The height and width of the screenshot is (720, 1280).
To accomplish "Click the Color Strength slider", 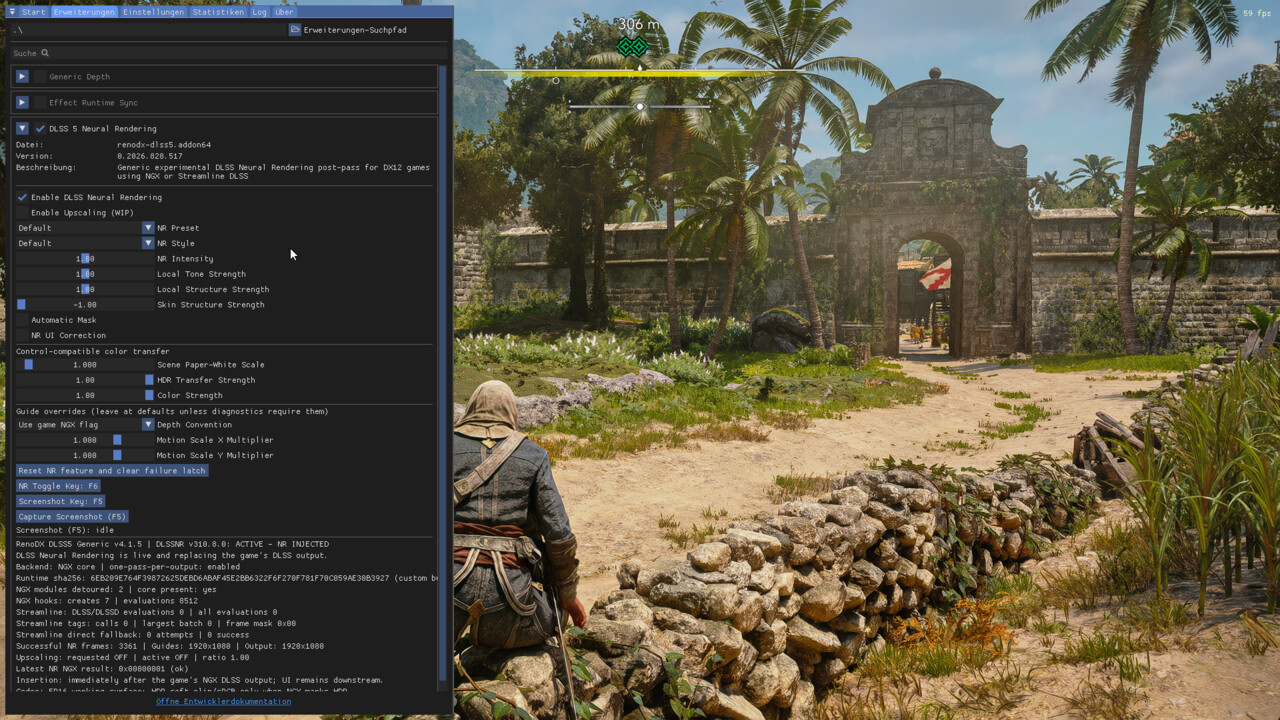I will coord(85,395).
